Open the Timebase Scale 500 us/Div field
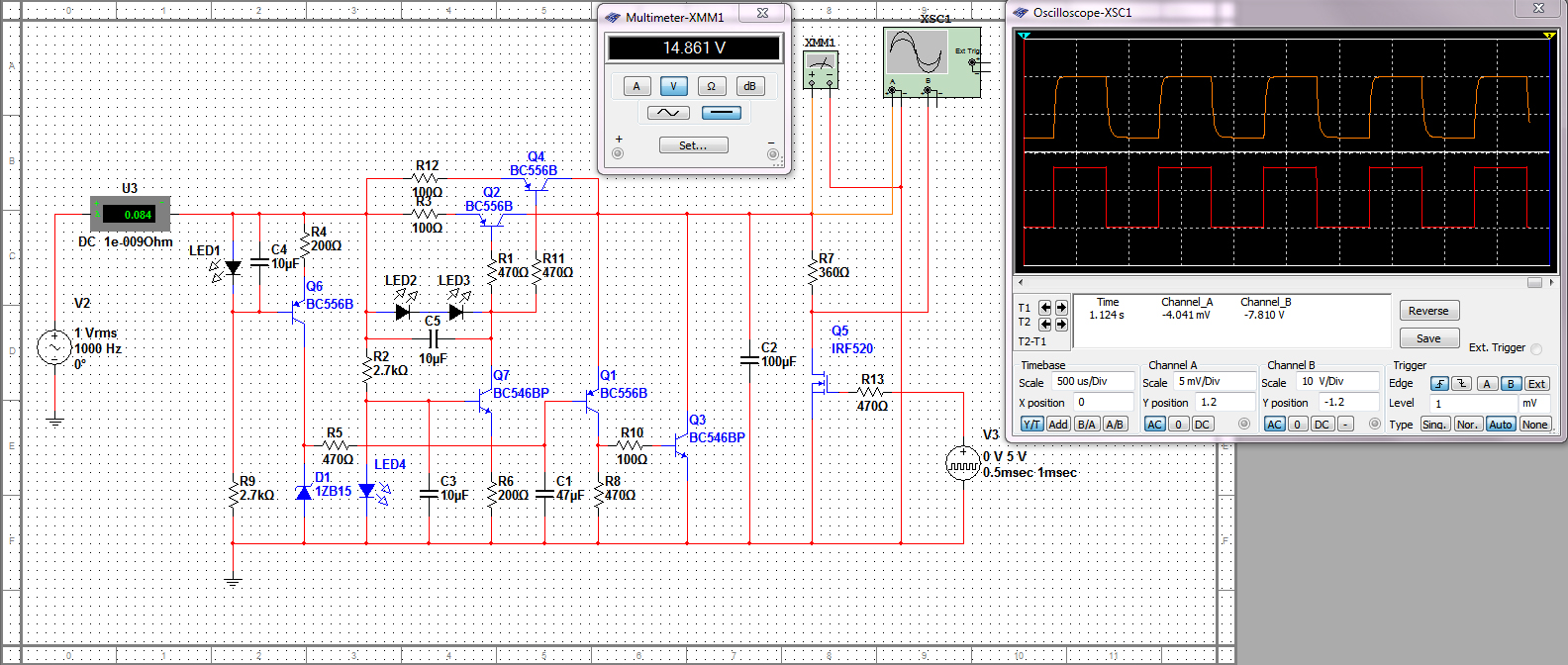 (1093, 382)
